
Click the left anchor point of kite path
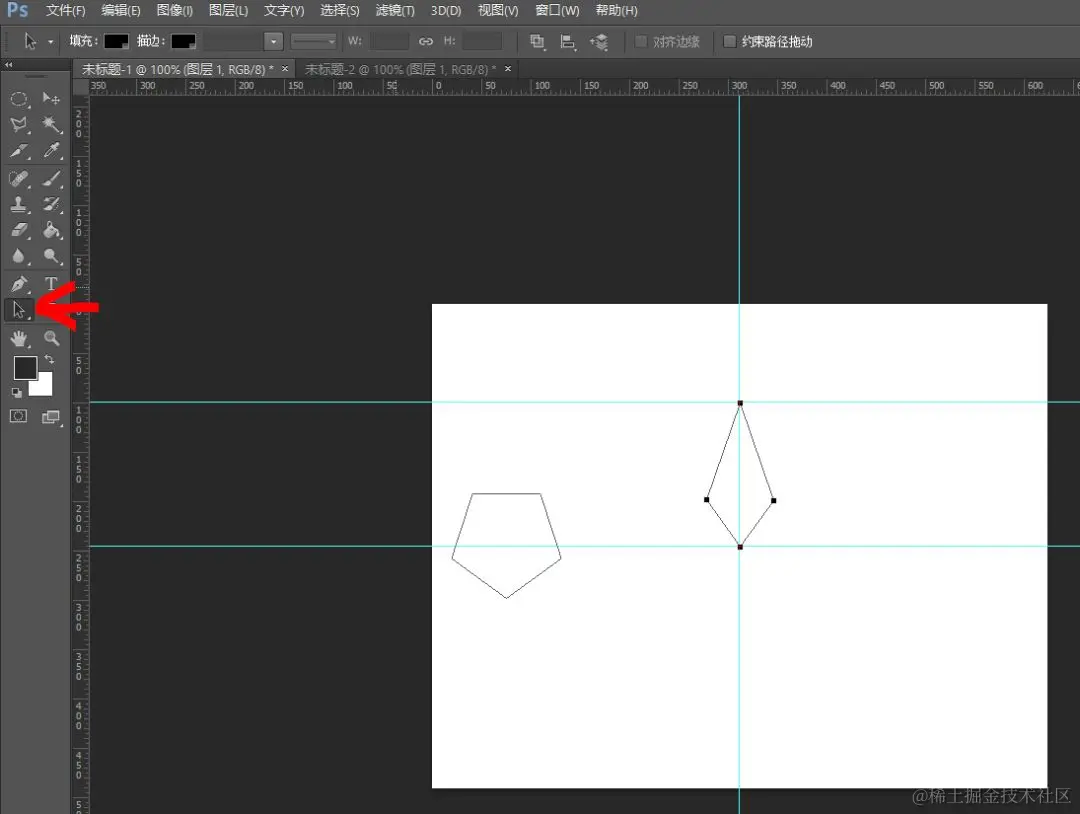tap(707, 499)
